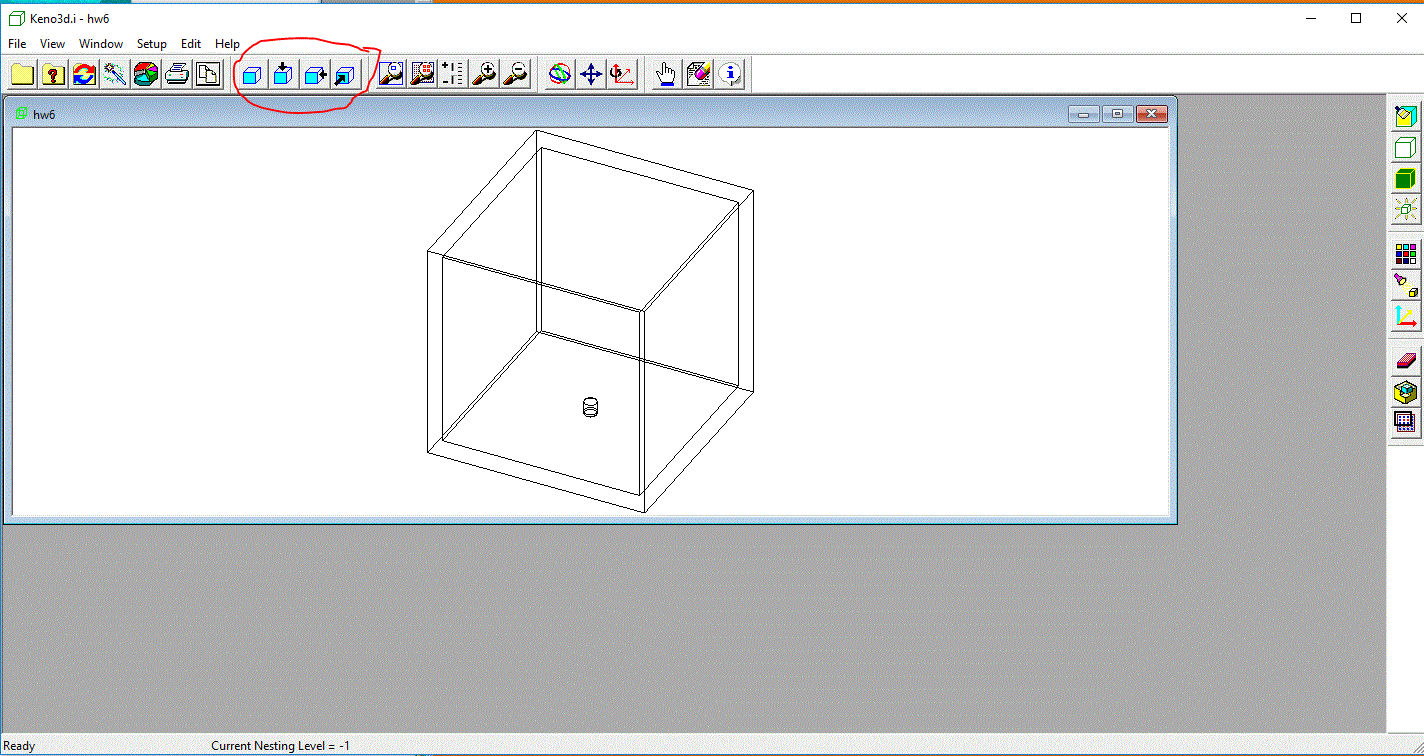
Task: Close the Keno3d.i main window
Action: pyautogui.click(x=1401, y=18)
